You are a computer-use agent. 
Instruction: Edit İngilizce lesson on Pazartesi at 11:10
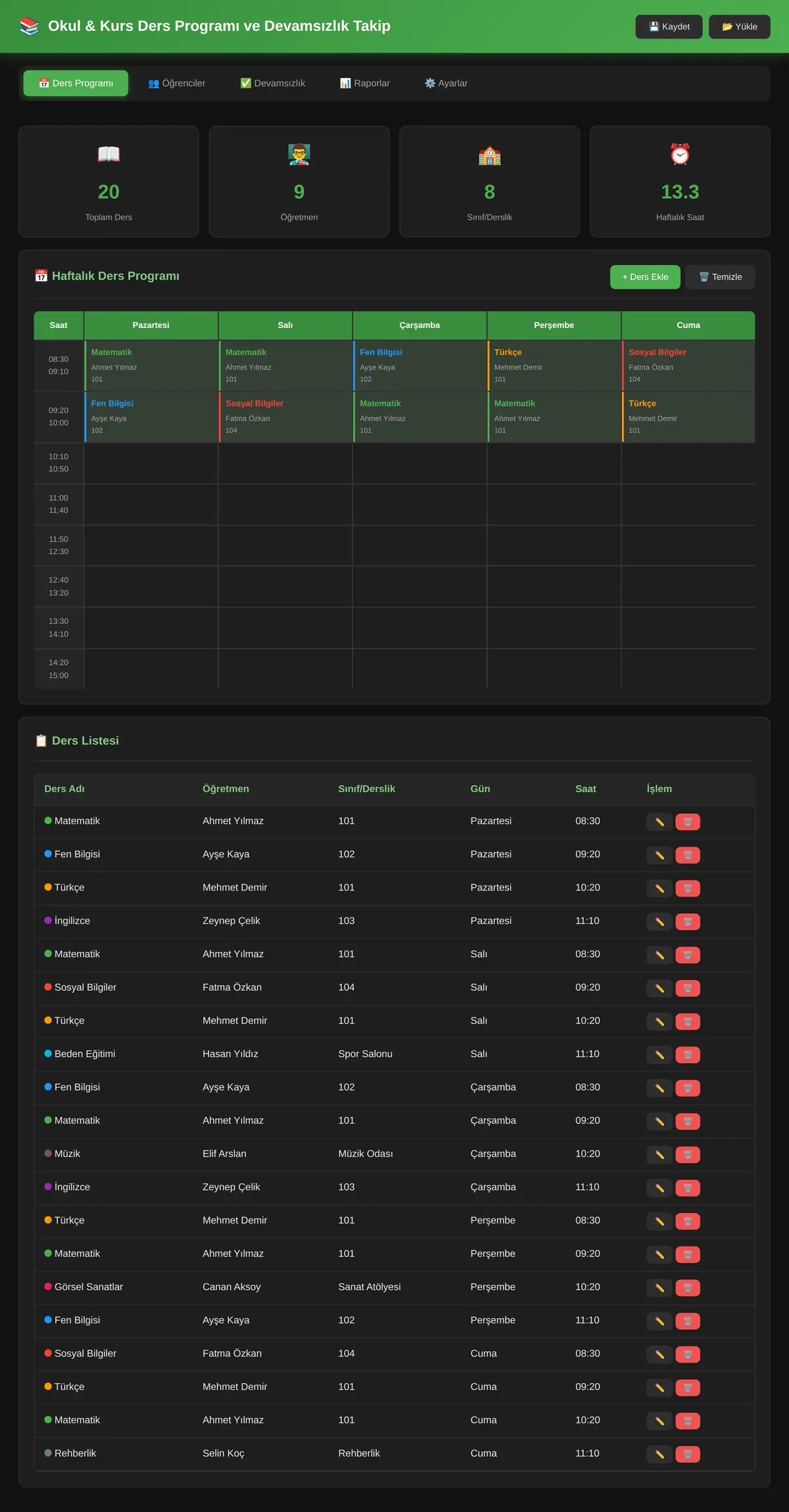point(659,922)
